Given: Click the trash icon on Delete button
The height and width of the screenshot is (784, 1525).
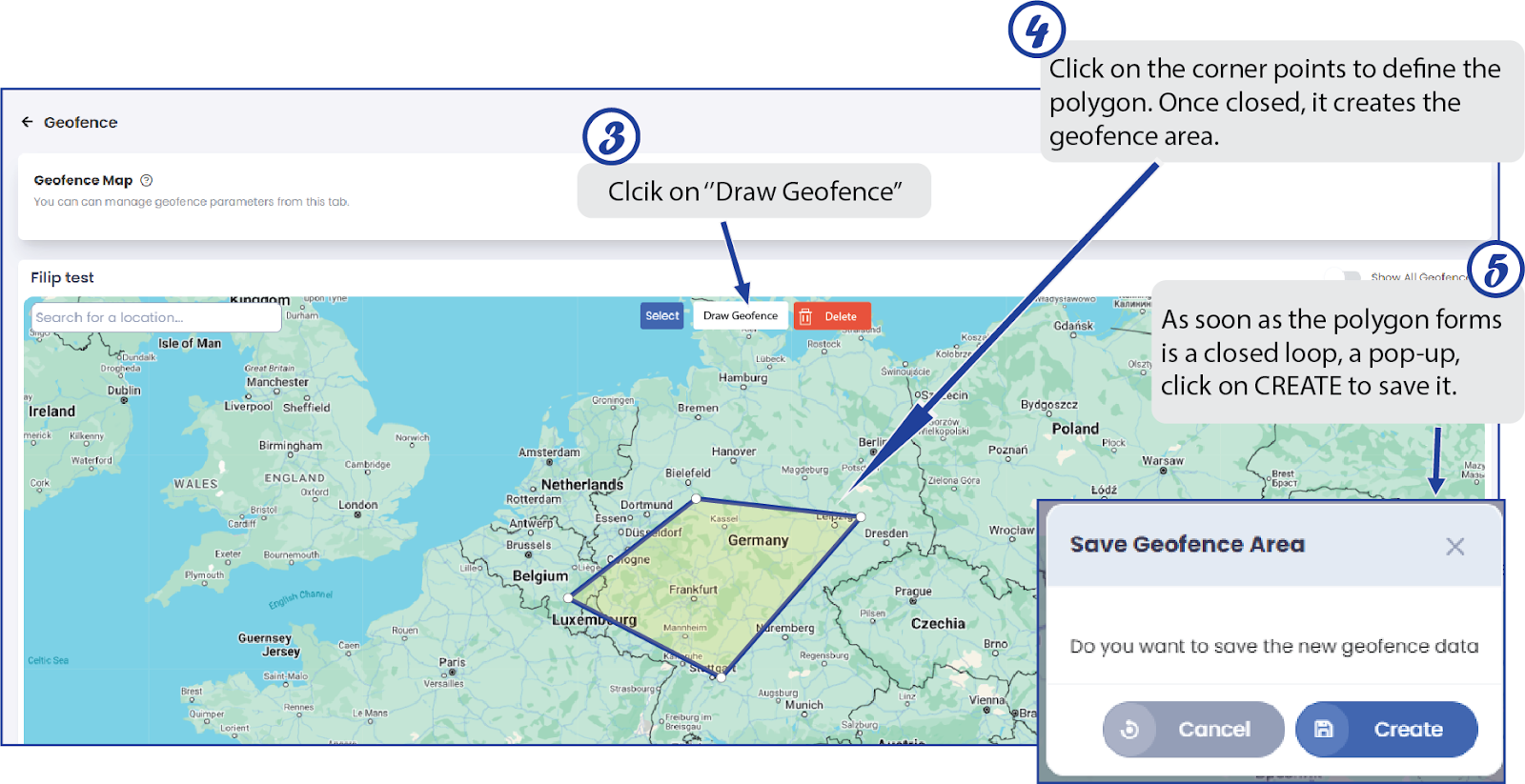Looking at the screenshot, I should [805, 316].
